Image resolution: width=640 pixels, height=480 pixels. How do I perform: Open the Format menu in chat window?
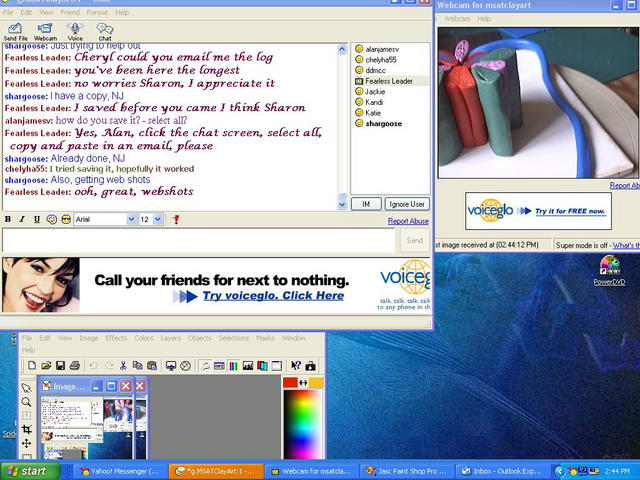pos(97,12)
